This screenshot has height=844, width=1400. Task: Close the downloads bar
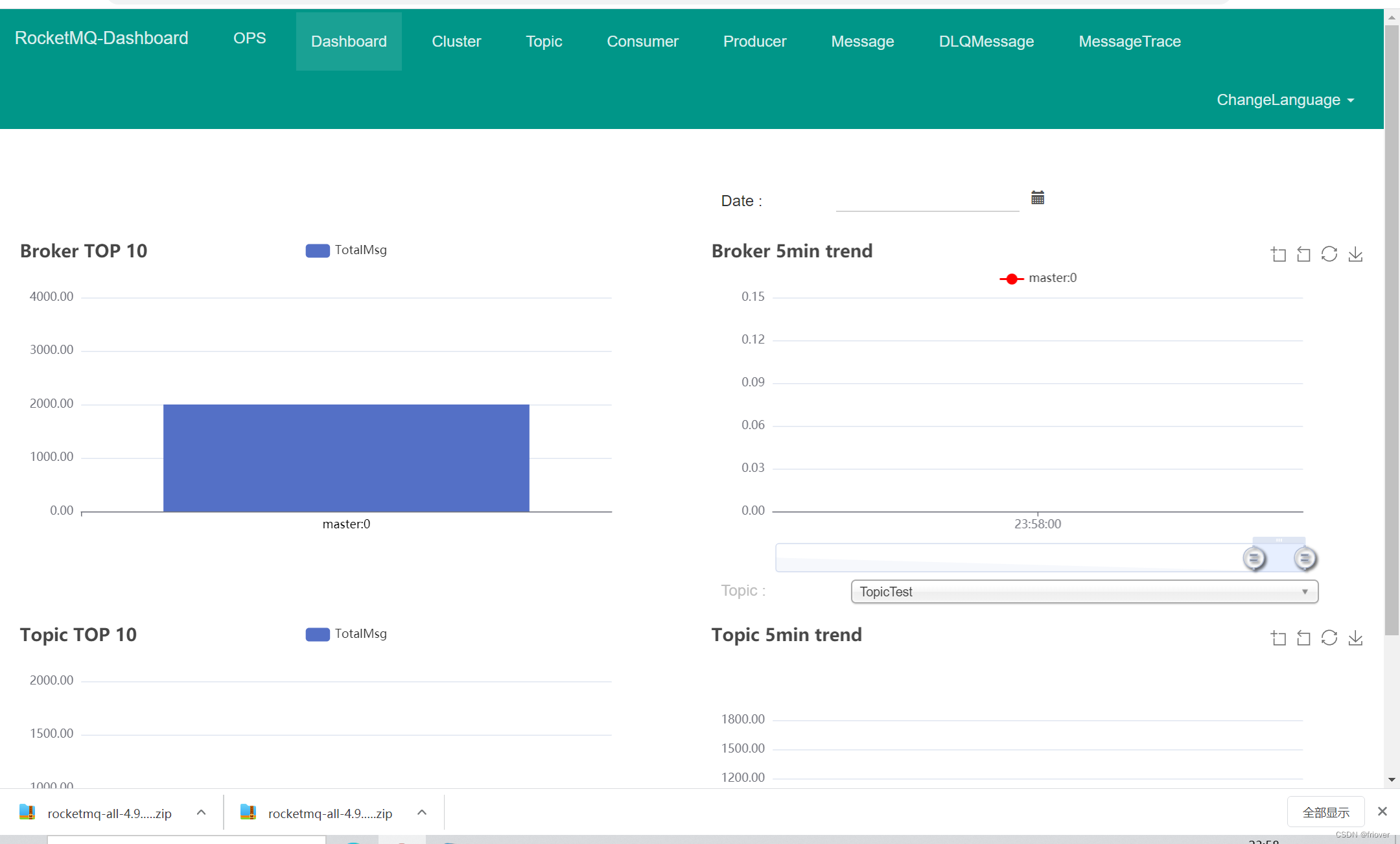(1382, 812)
